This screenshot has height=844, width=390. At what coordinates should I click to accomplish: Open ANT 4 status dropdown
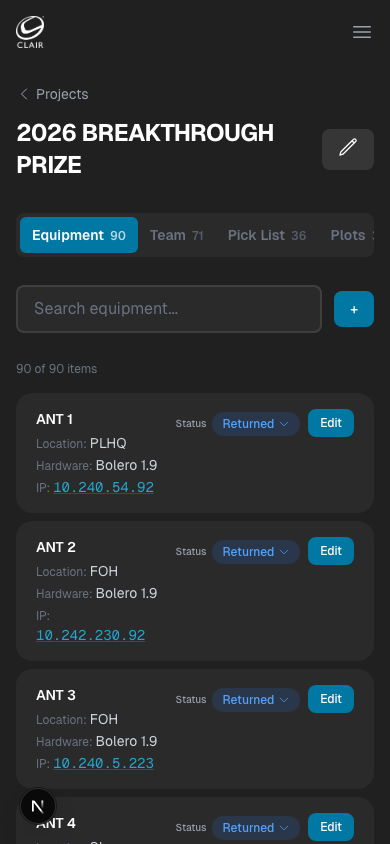coord(256,827)
